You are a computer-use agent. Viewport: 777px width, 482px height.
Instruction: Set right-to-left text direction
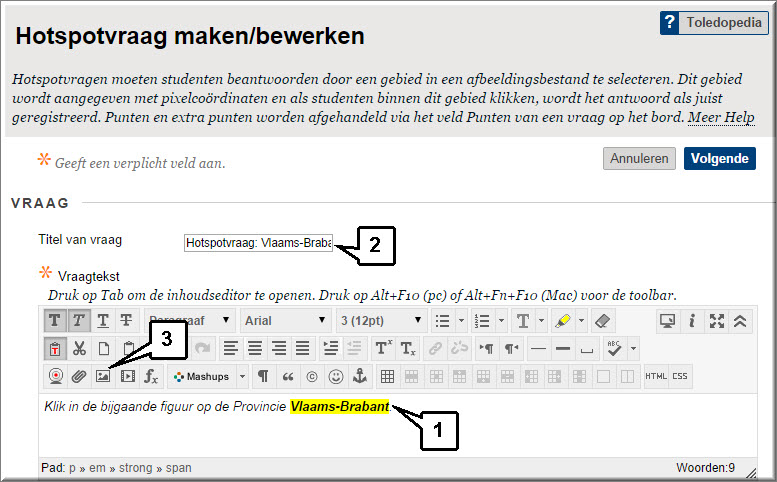(511, 349)
